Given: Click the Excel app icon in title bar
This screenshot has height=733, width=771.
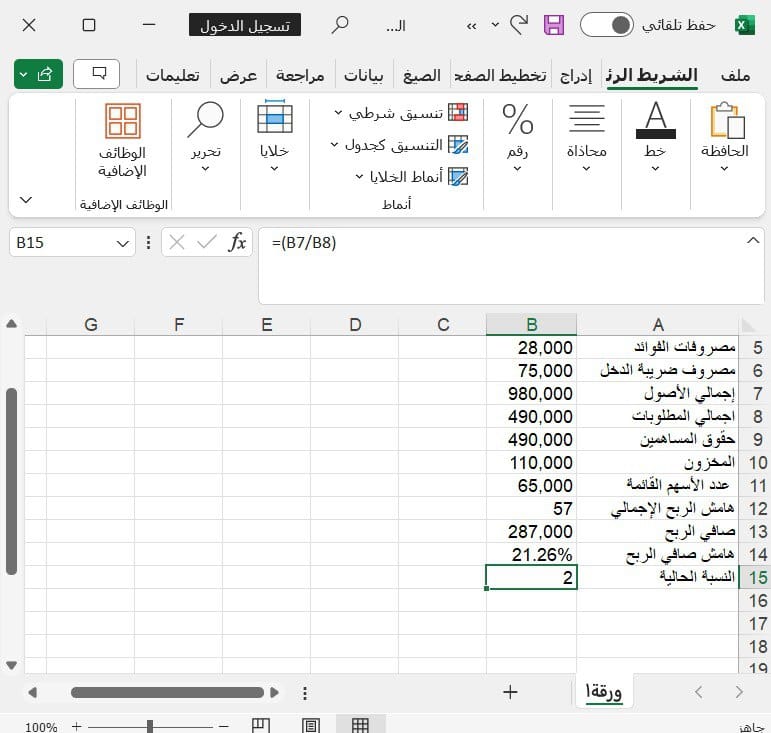Looking at the screenshot, I should (744, 25).
